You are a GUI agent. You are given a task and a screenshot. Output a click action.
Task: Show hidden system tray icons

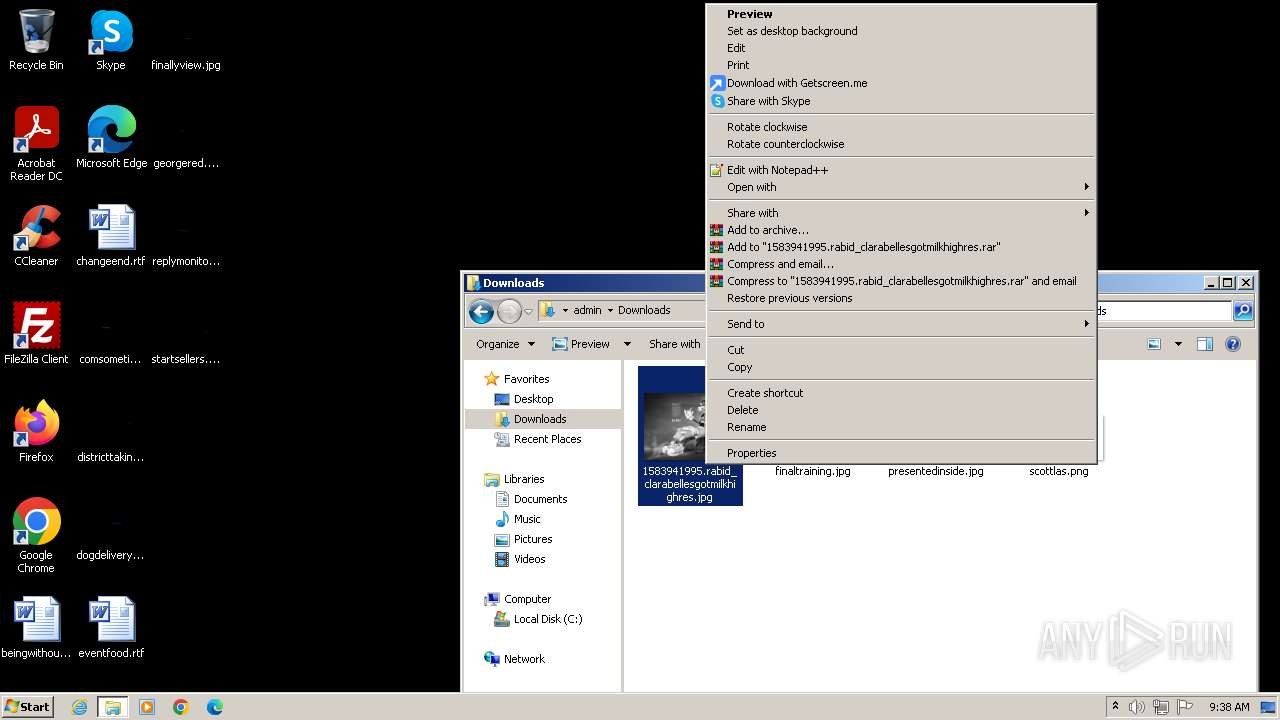click(x=1115, y=707)
